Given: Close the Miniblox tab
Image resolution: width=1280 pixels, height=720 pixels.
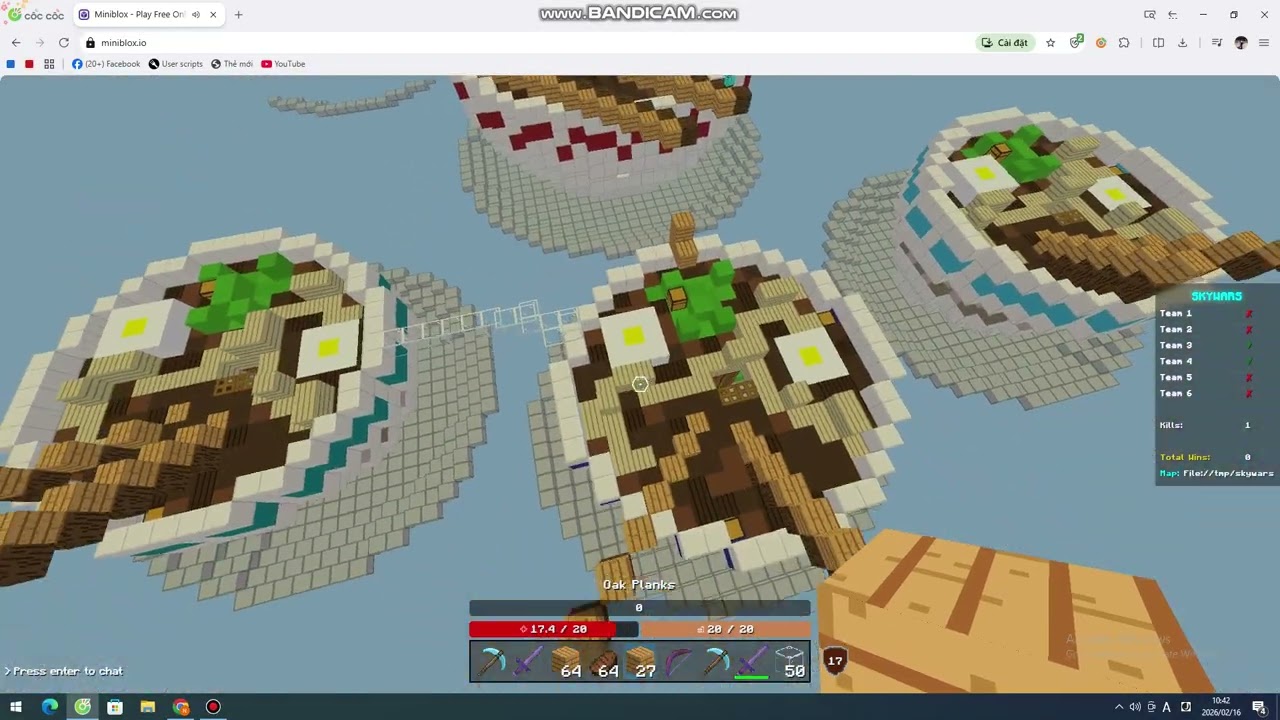Looking at the screenshot, I should coord(213,15).
